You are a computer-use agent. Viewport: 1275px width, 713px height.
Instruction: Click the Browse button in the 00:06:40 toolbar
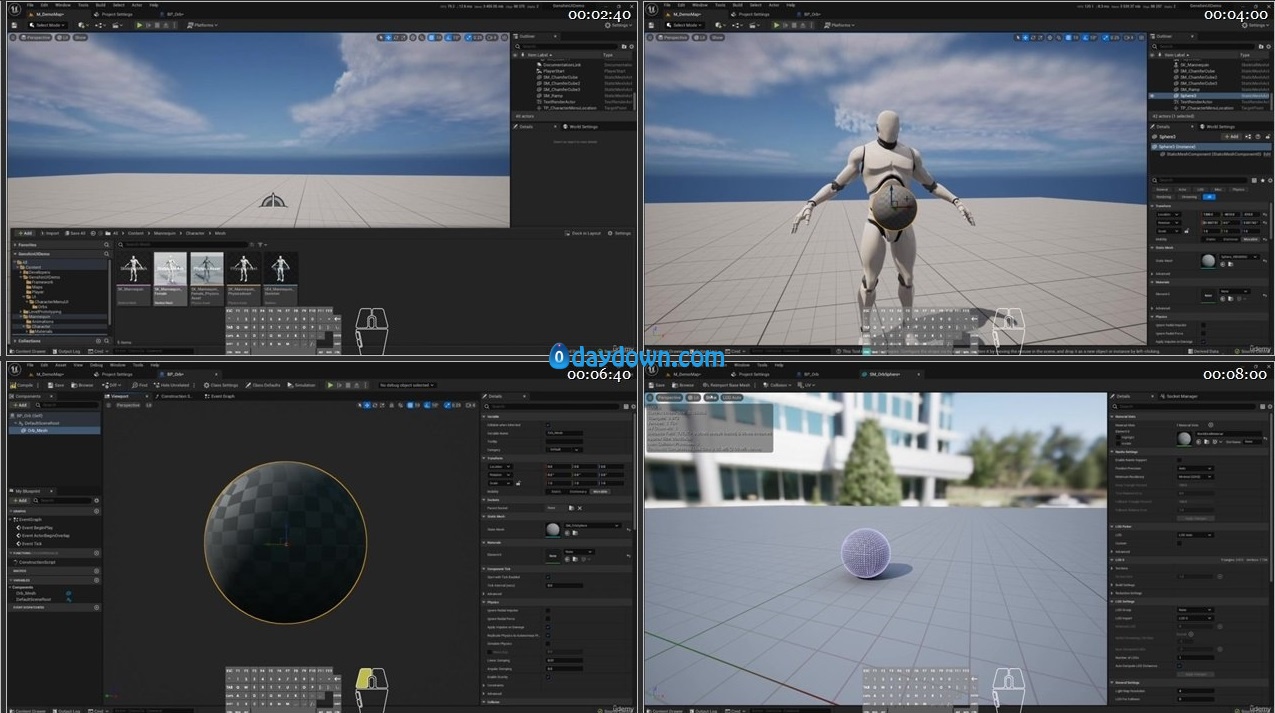(x=82, y=385)
